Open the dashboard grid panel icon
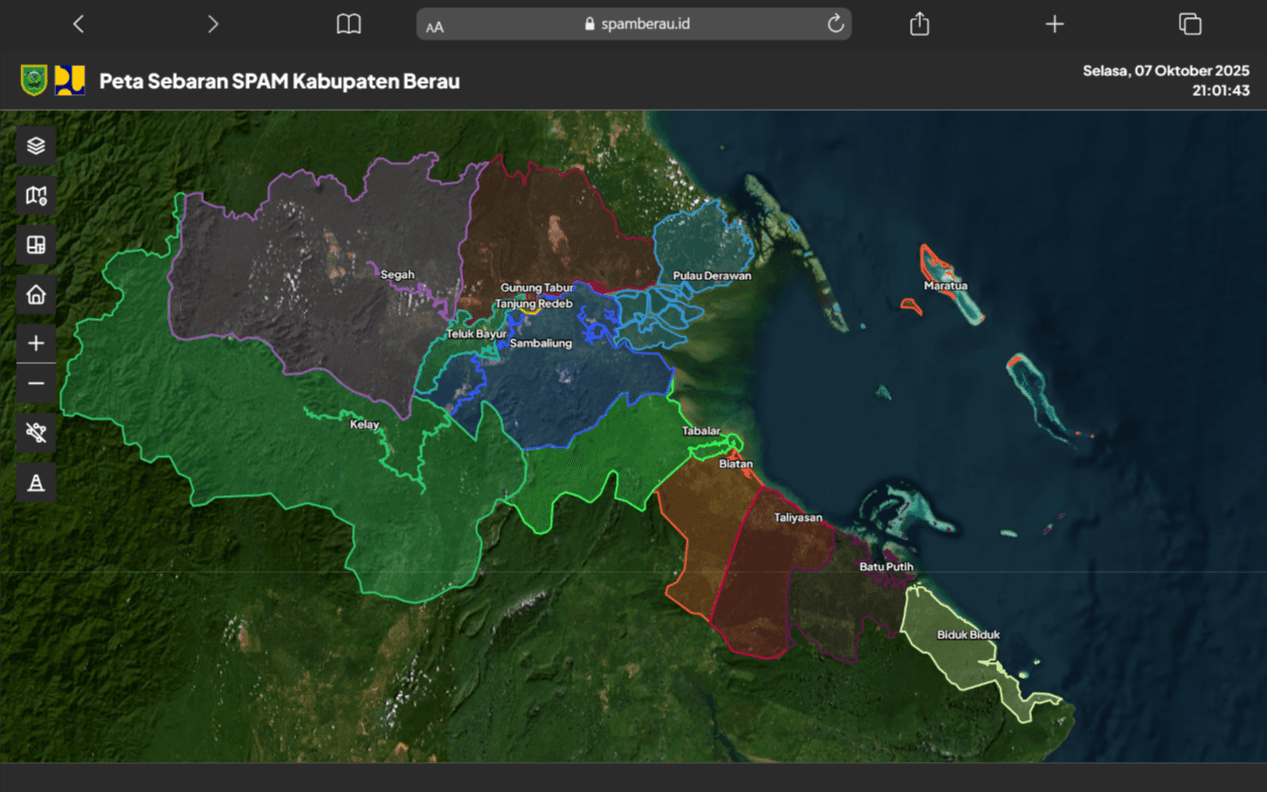Viewport: 1267px width, 792px height. (36, 244)
